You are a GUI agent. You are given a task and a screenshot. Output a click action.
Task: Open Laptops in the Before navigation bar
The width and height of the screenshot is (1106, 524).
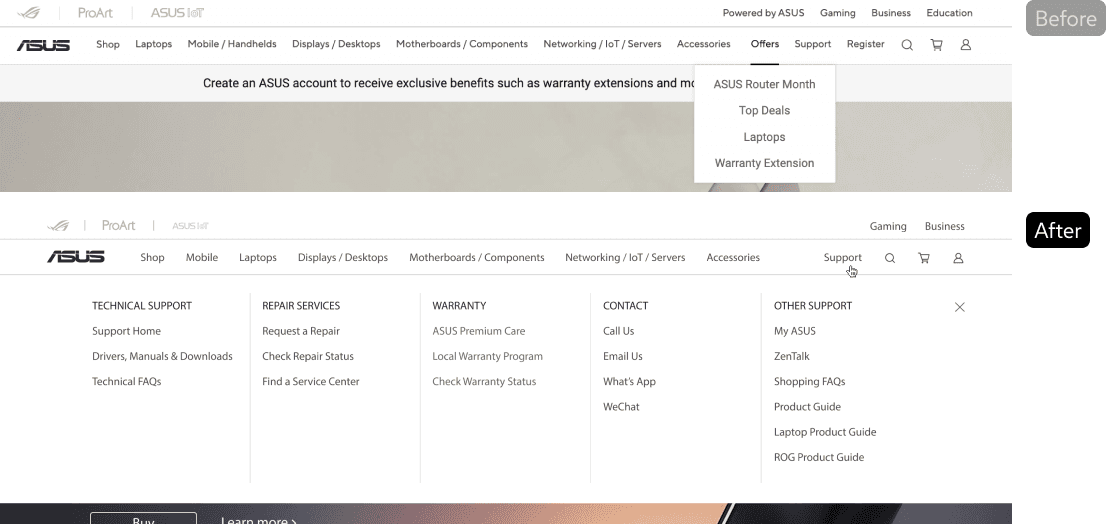(154, 44)
